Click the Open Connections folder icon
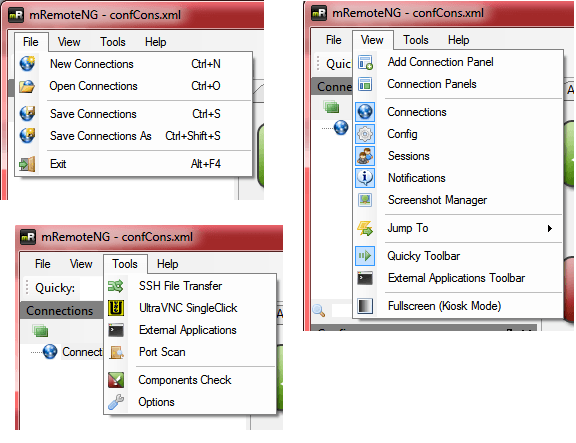Screen dimensions: 576x443 point(27,86)
